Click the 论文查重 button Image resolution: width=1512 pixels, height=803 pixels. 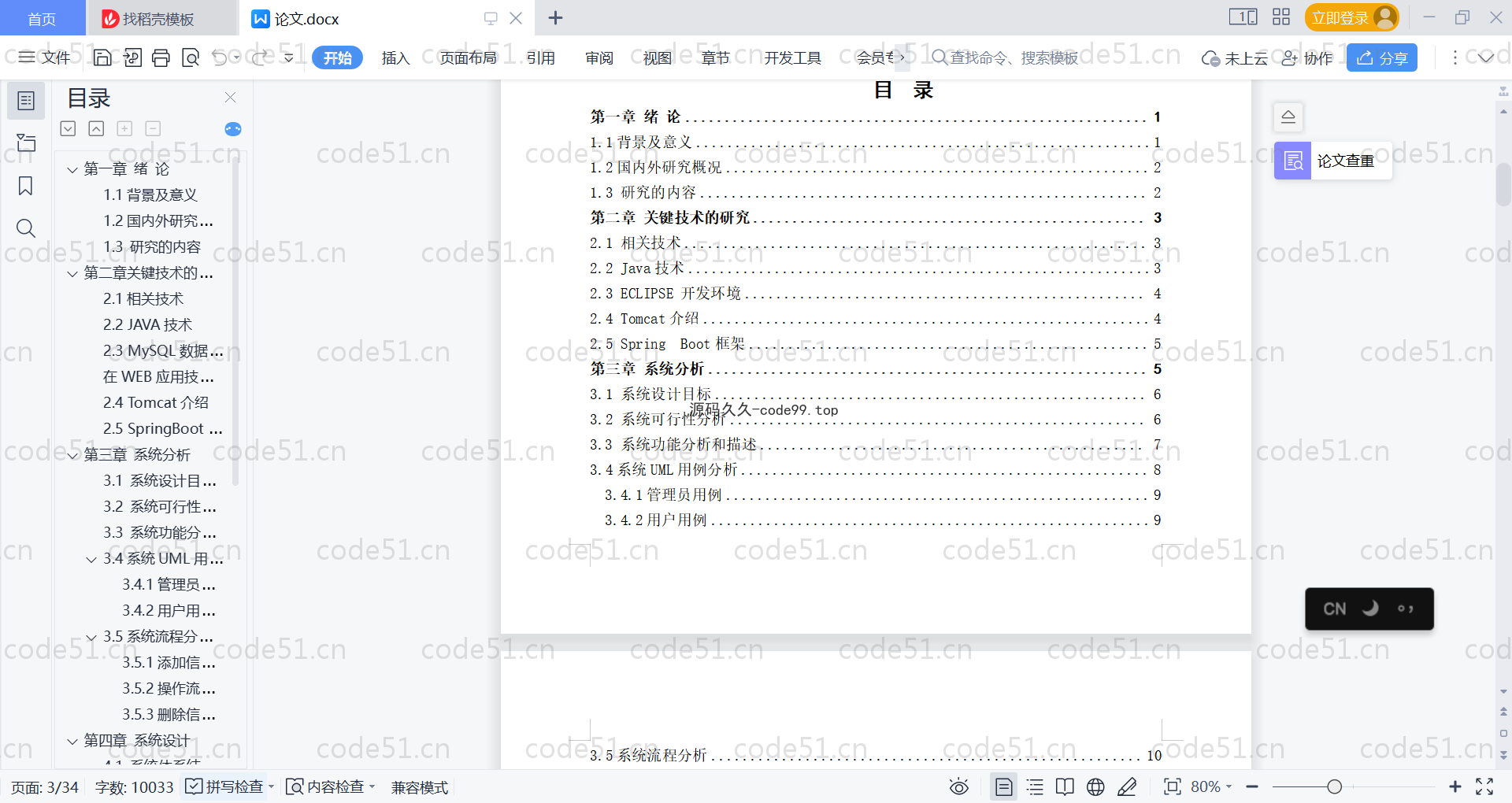[x=1332, y=161]
